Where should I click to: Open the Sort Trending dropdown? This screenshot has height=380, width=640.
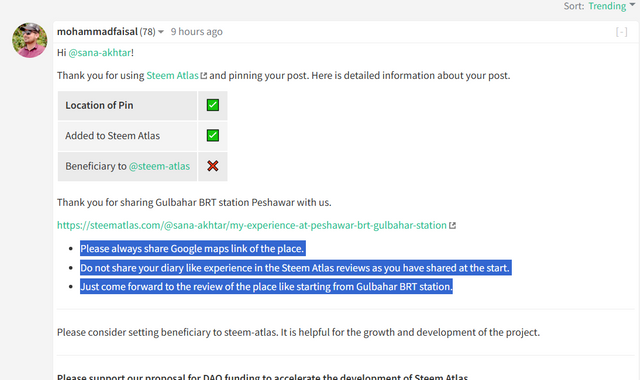[x=611, y=6]
